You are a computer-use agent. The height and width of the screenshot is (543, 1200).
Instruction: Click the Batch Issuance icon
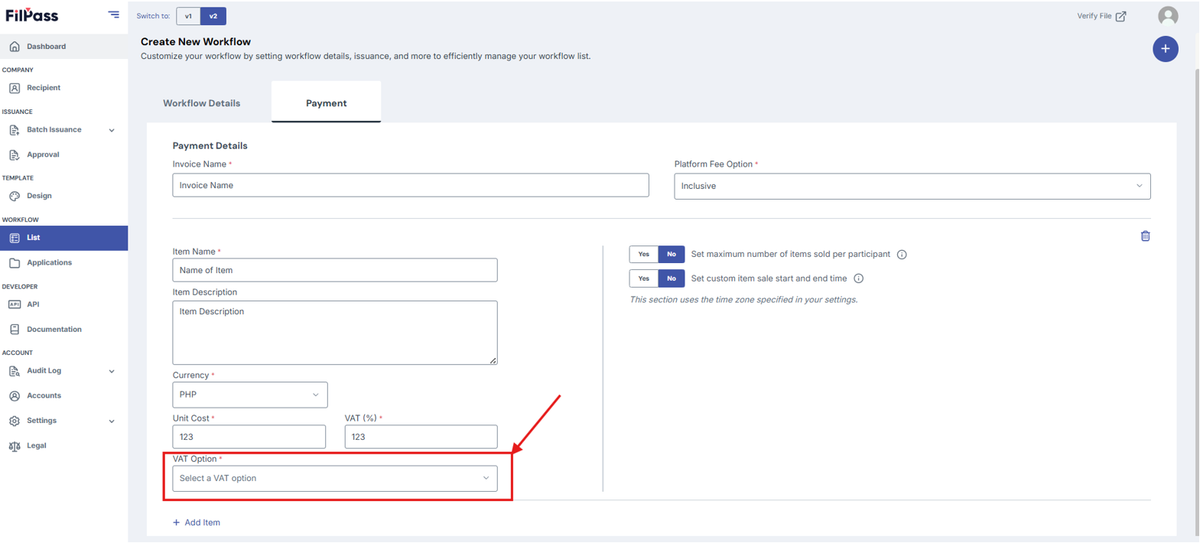(x=14, y=130)
